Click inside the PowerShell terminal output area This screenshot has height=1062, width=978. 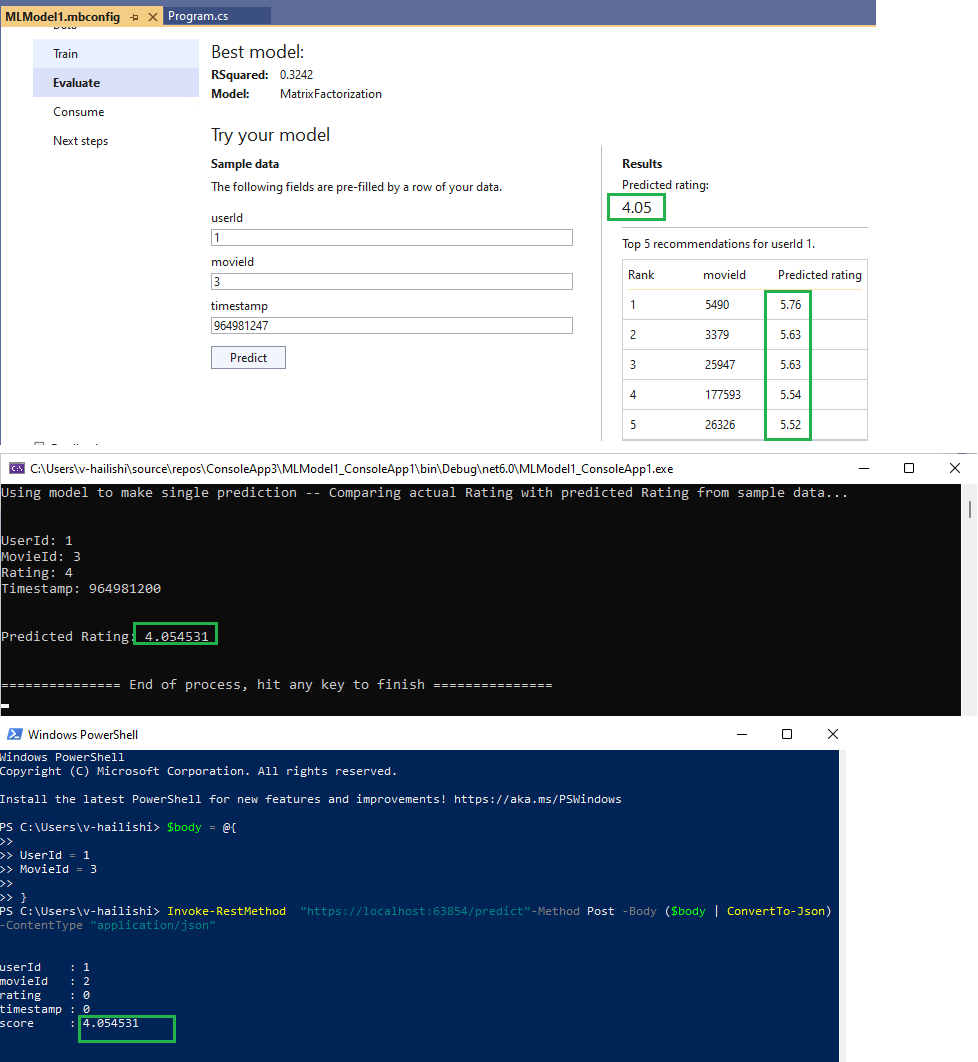[400, 900]
